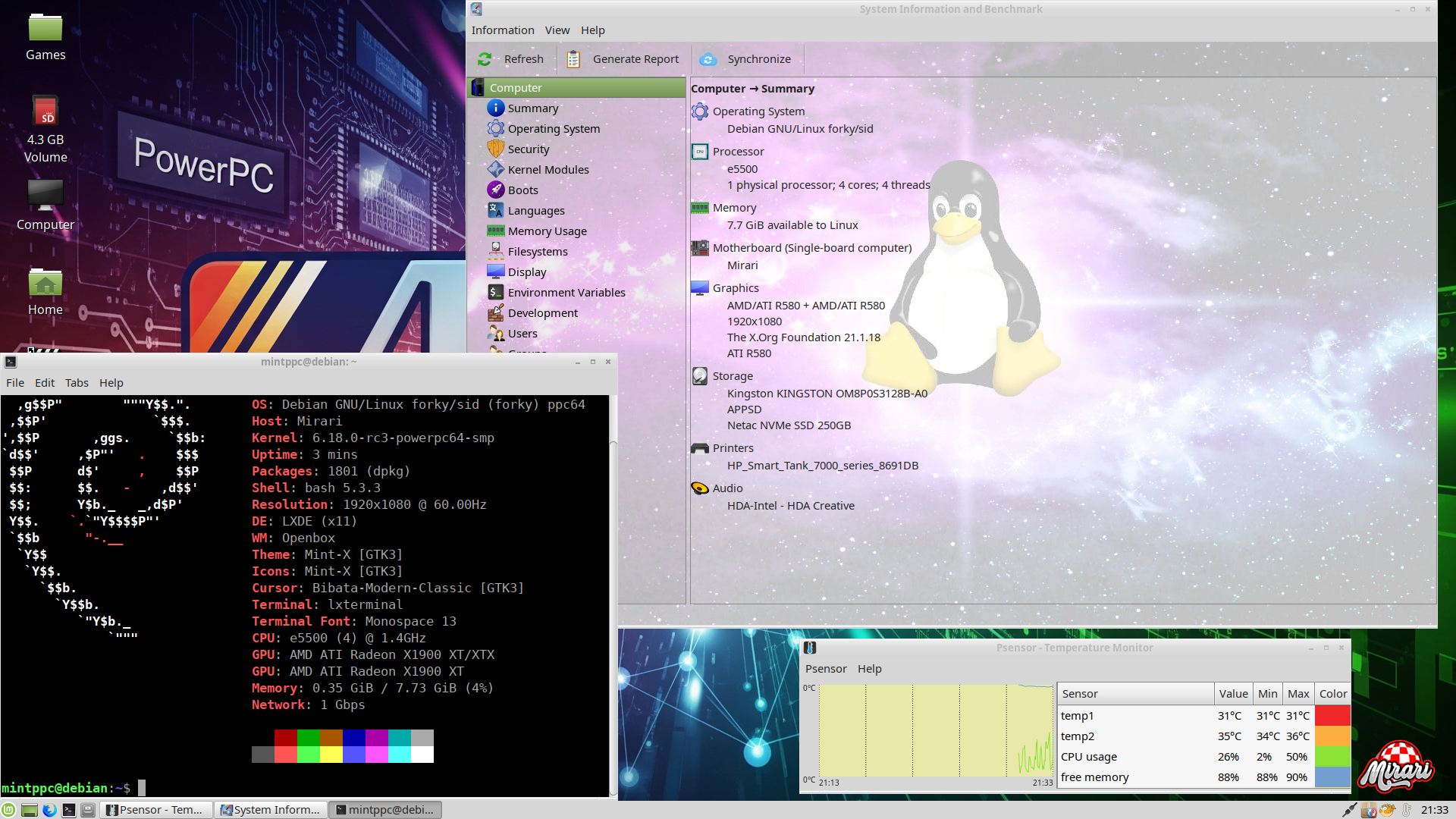Screen dimensions: 1456x819
Task: Switch to System Inform... taskbar button
Action: coord(271,810)
